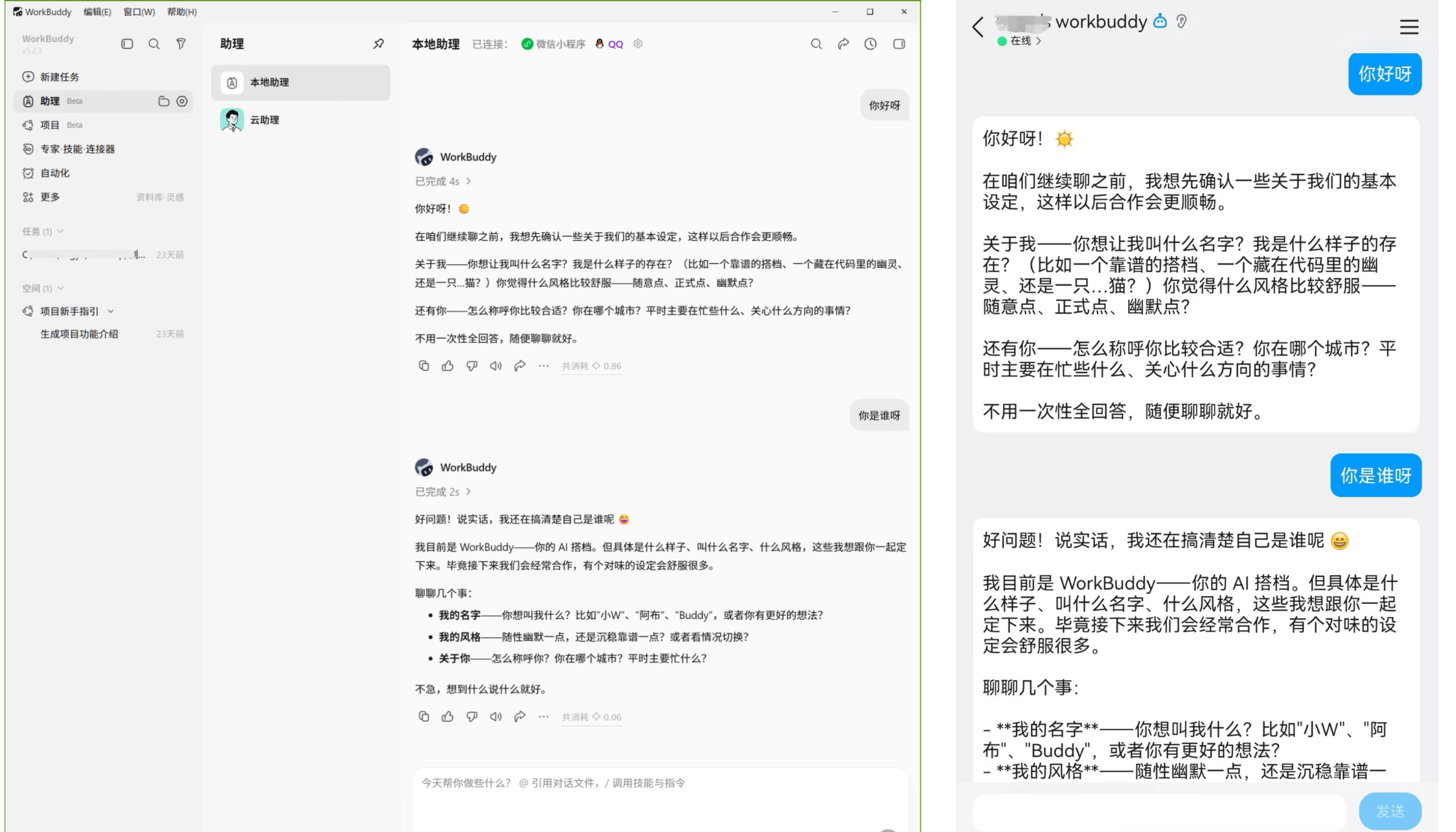Open the 资料库·灵感 link

[x=160, y=197]
